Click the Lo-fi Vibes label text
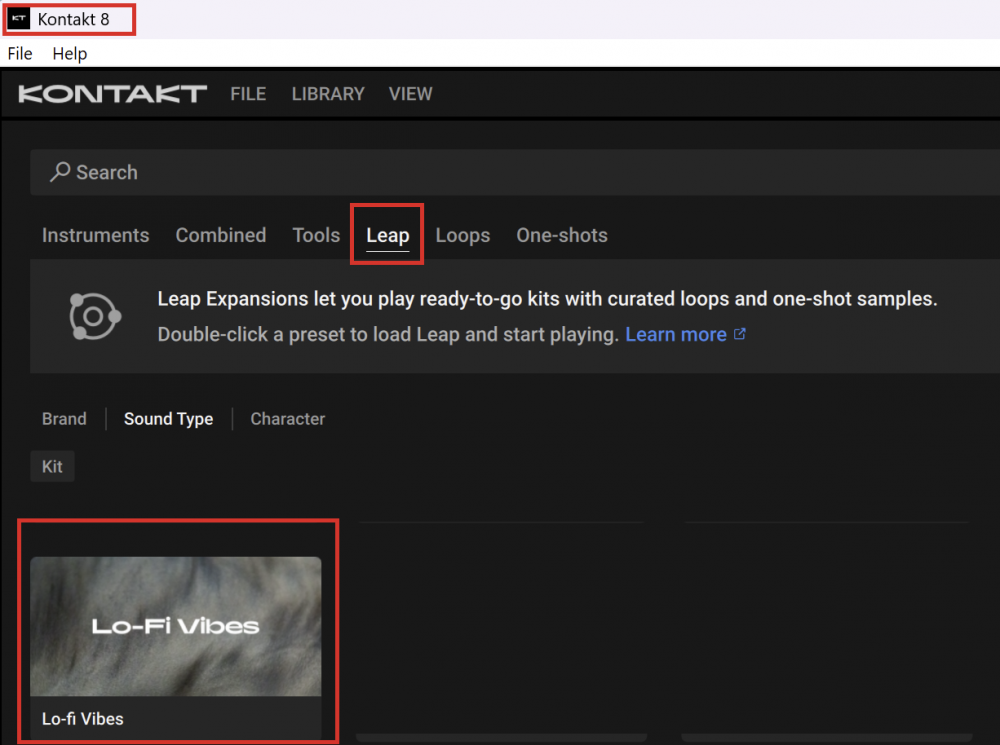1000x745 pixels. [x=83, y=719]
